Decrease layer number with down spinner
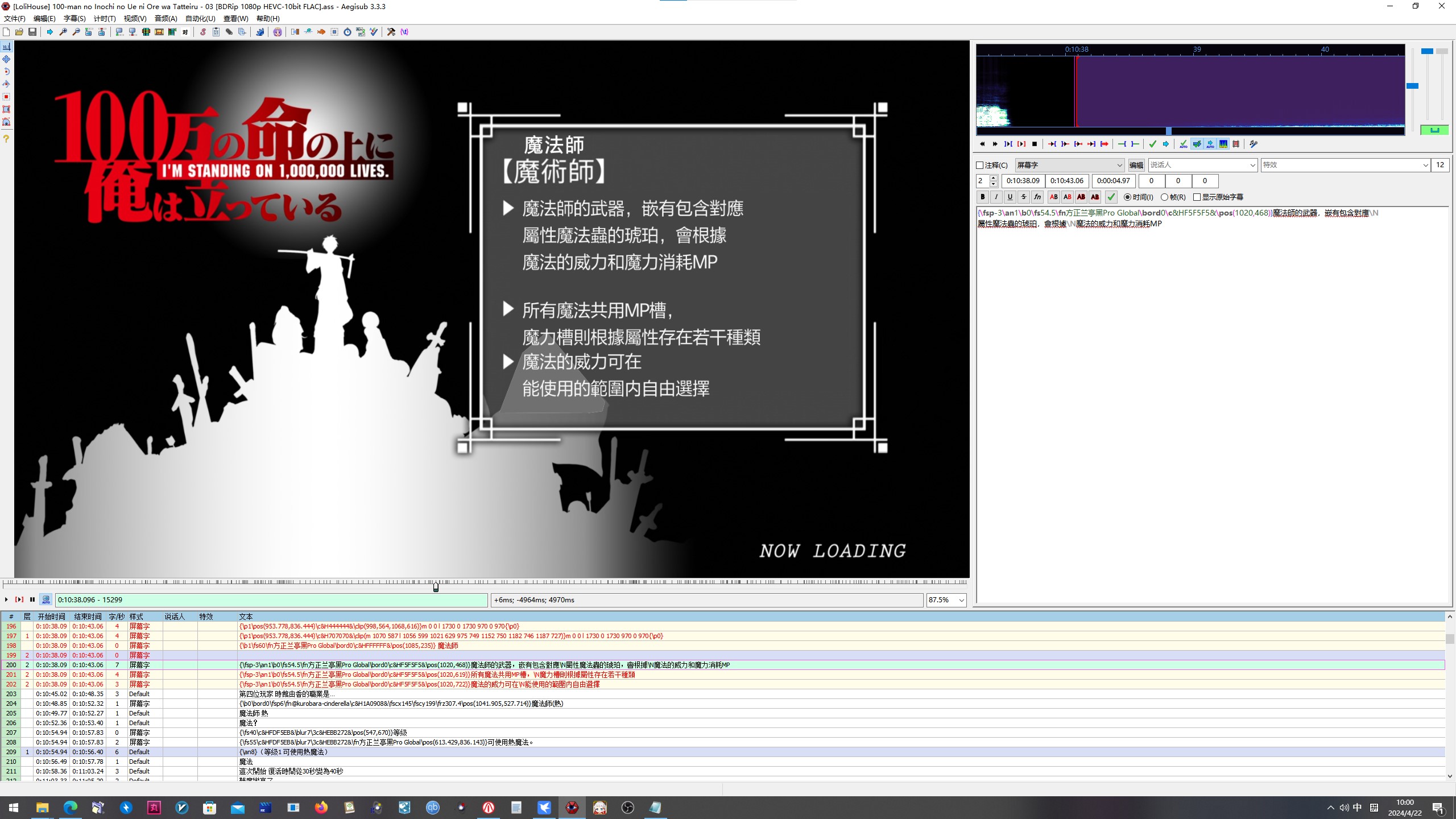The height and width of the screenshot is (819, 1456). point(994,184)
